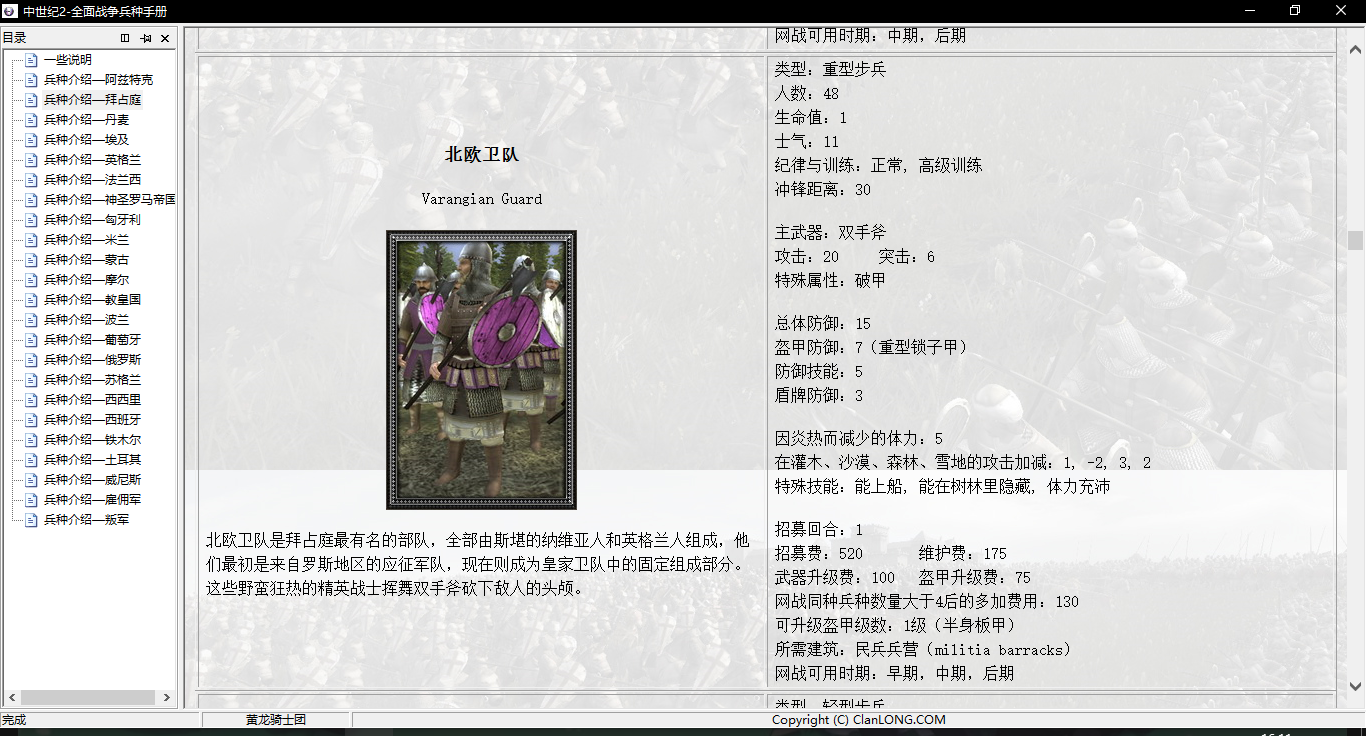Open the 一些说明 entry
The image size is (1366, 736).
click(68, 60)
